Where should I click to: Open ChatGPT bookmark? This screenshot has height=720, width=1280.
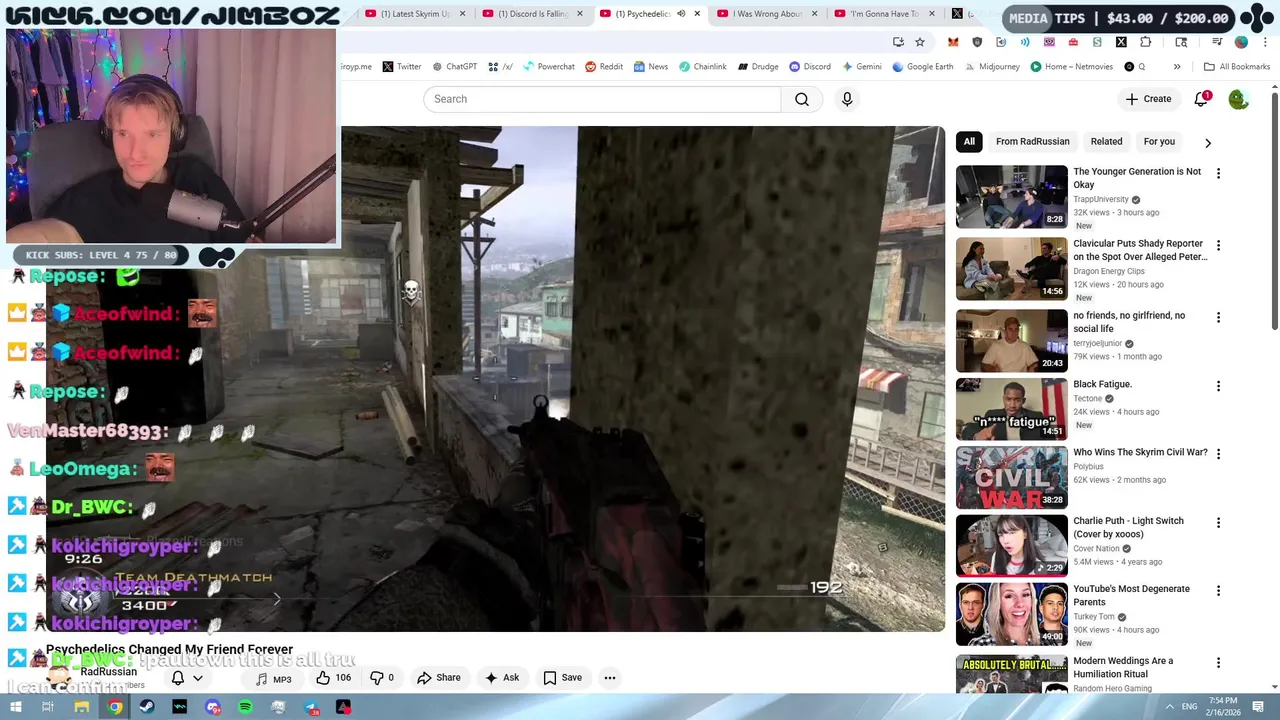tap(454, 67)
